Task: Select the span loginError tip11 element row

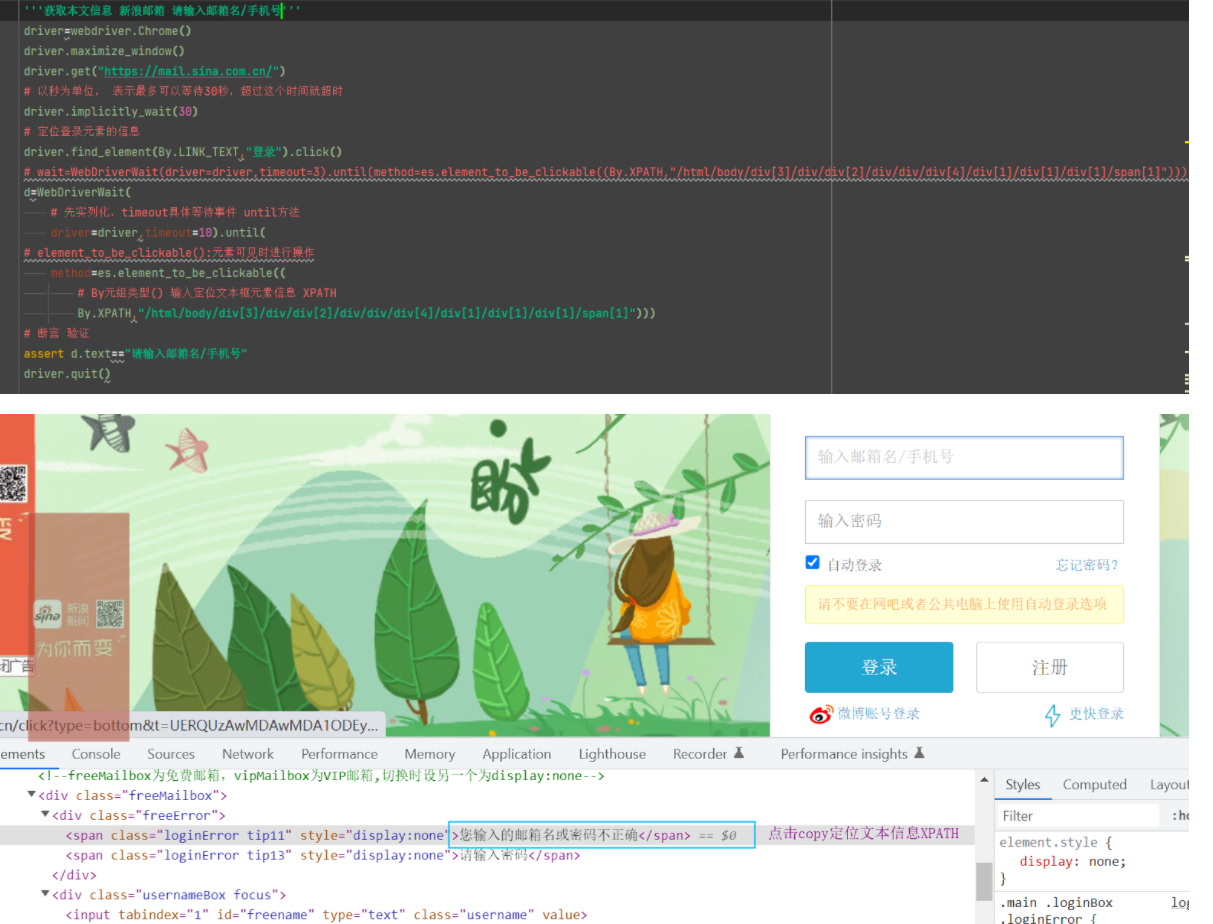Action: [x=487, y=835]
